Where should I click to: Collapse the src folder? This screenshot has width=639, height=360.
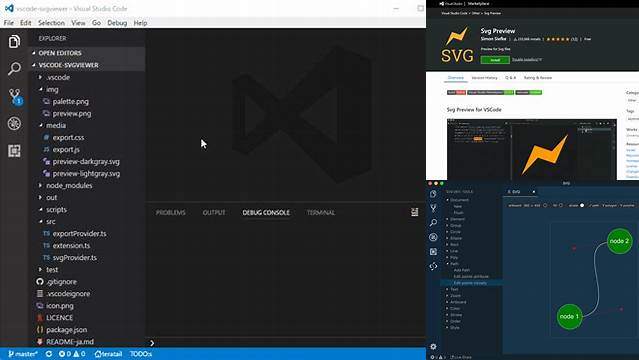[x=40, y=221]
